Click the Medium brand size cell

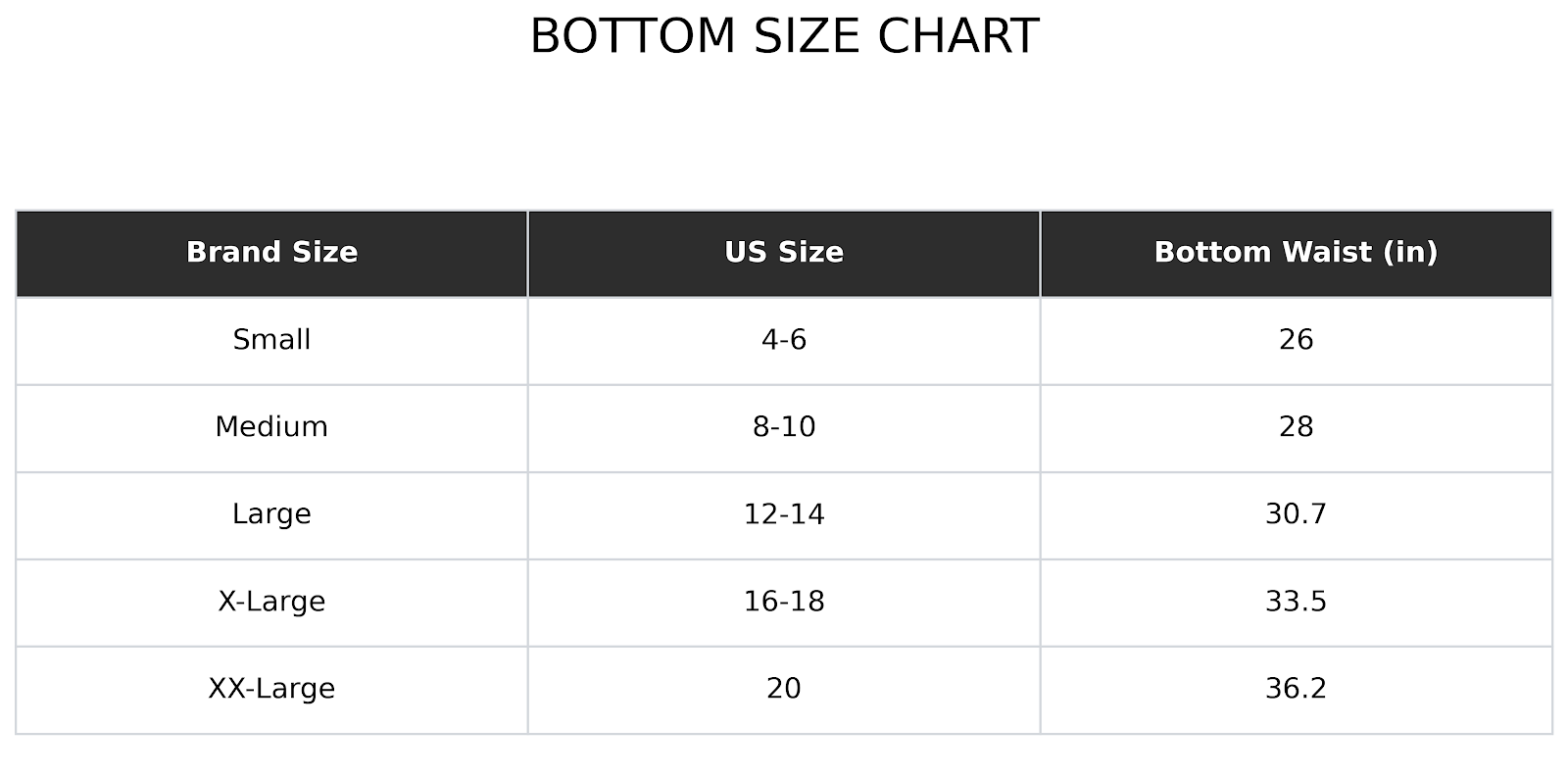click(271, 427)
